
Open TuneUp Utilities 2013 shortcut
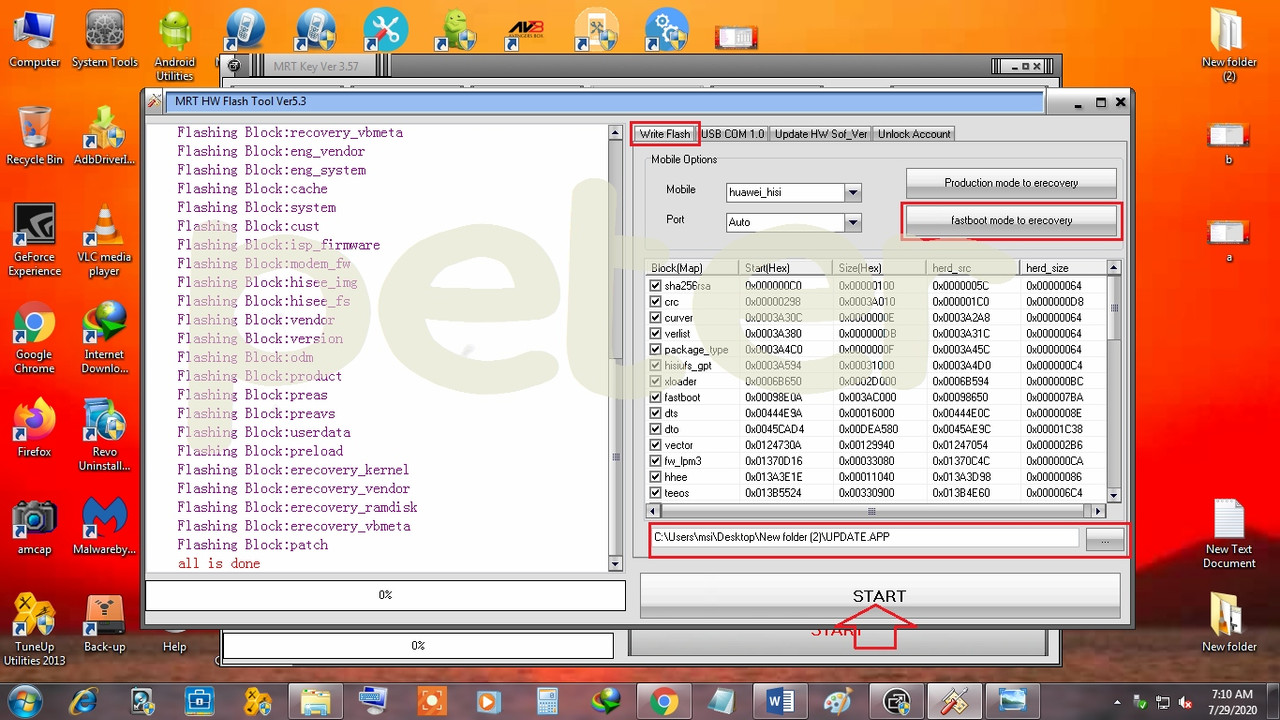coord(34,630)
